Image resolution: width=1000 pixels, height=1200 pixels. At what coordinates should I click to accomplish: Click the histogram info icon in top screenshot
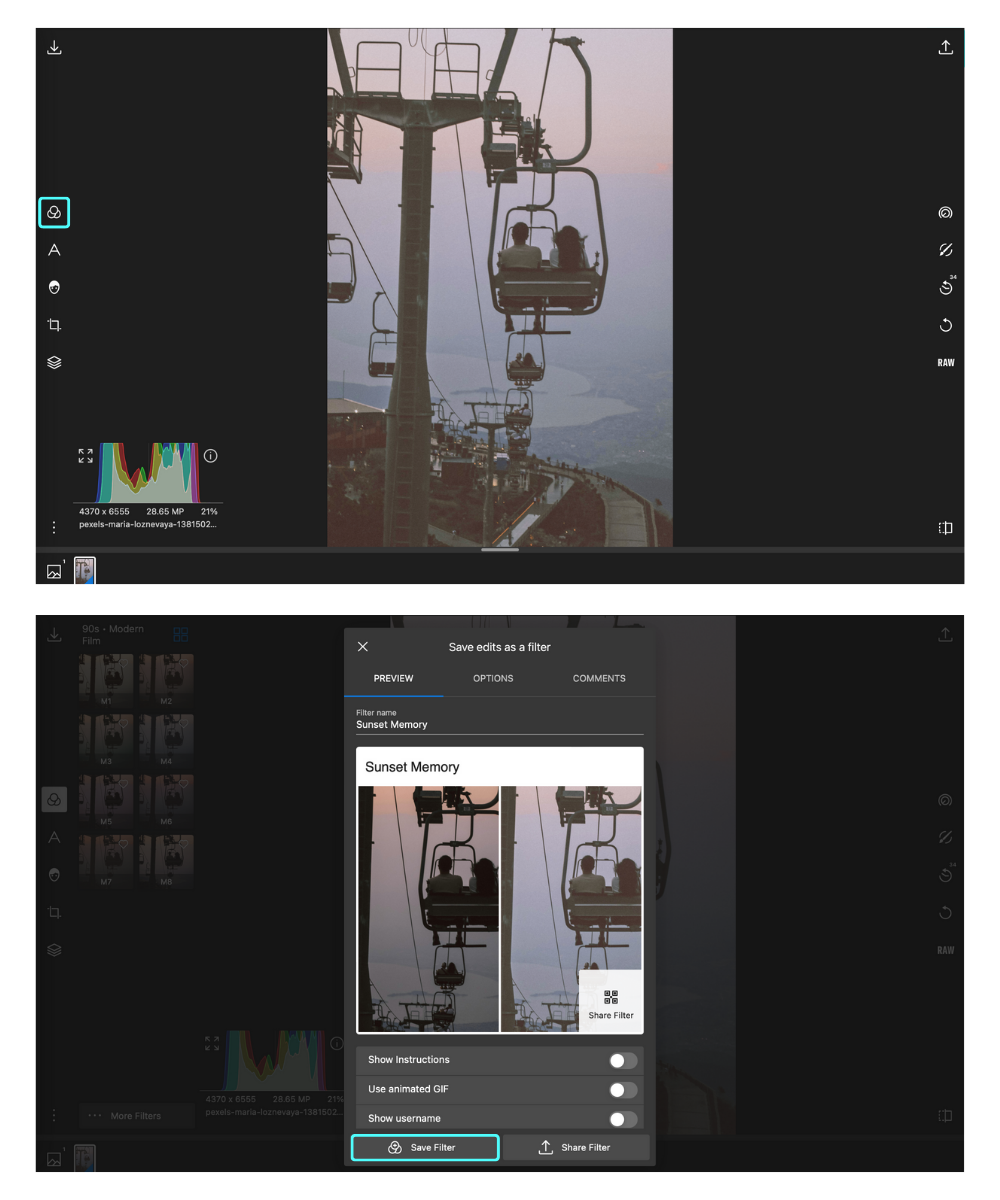(211, 456)
